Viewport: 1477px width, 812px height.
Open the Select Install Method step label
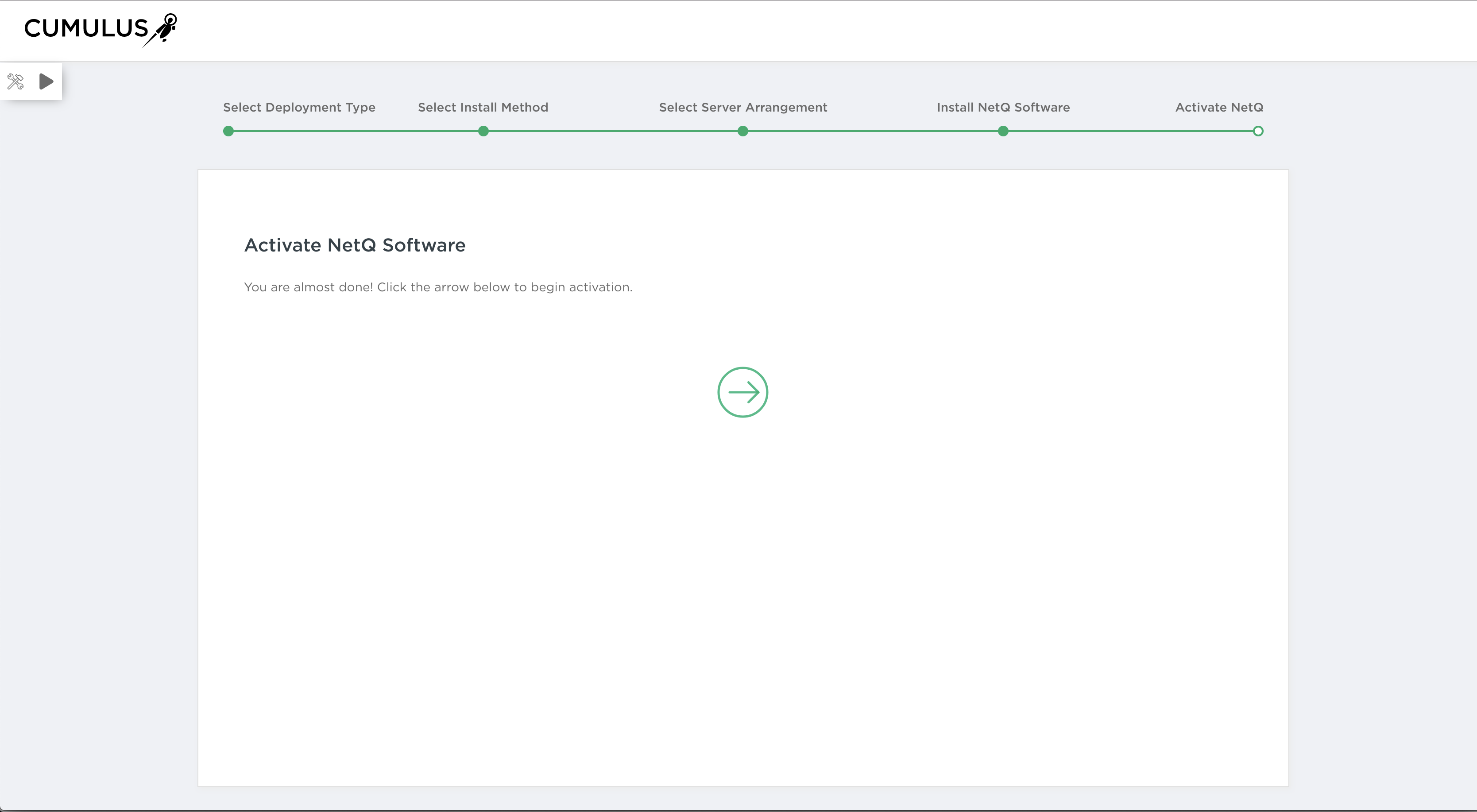pos(483,107)
